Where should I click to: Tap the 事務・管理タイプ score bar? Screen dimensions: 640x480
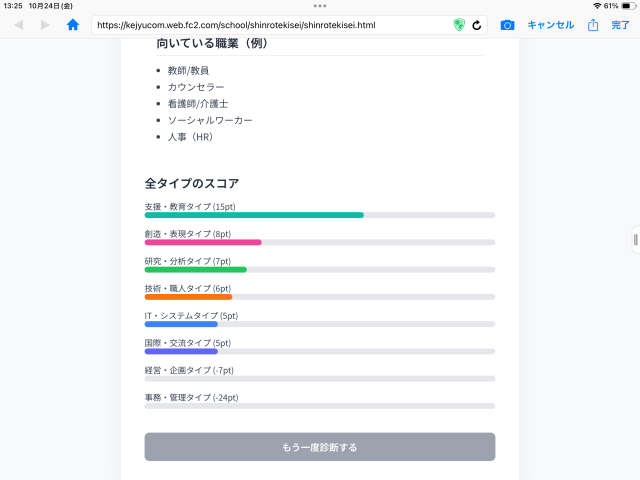point(319,405)
